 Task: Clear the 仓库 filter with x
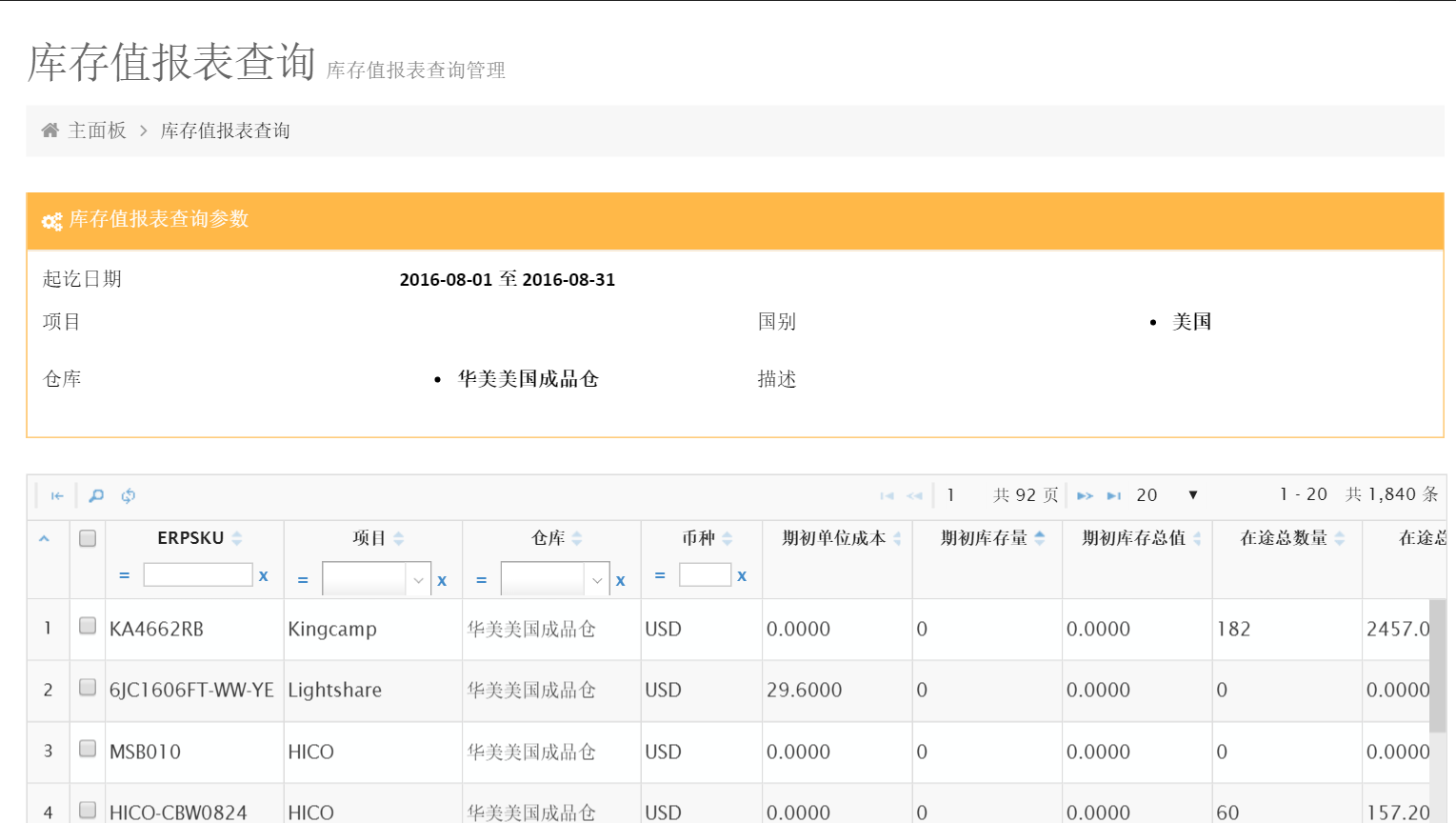621,580
